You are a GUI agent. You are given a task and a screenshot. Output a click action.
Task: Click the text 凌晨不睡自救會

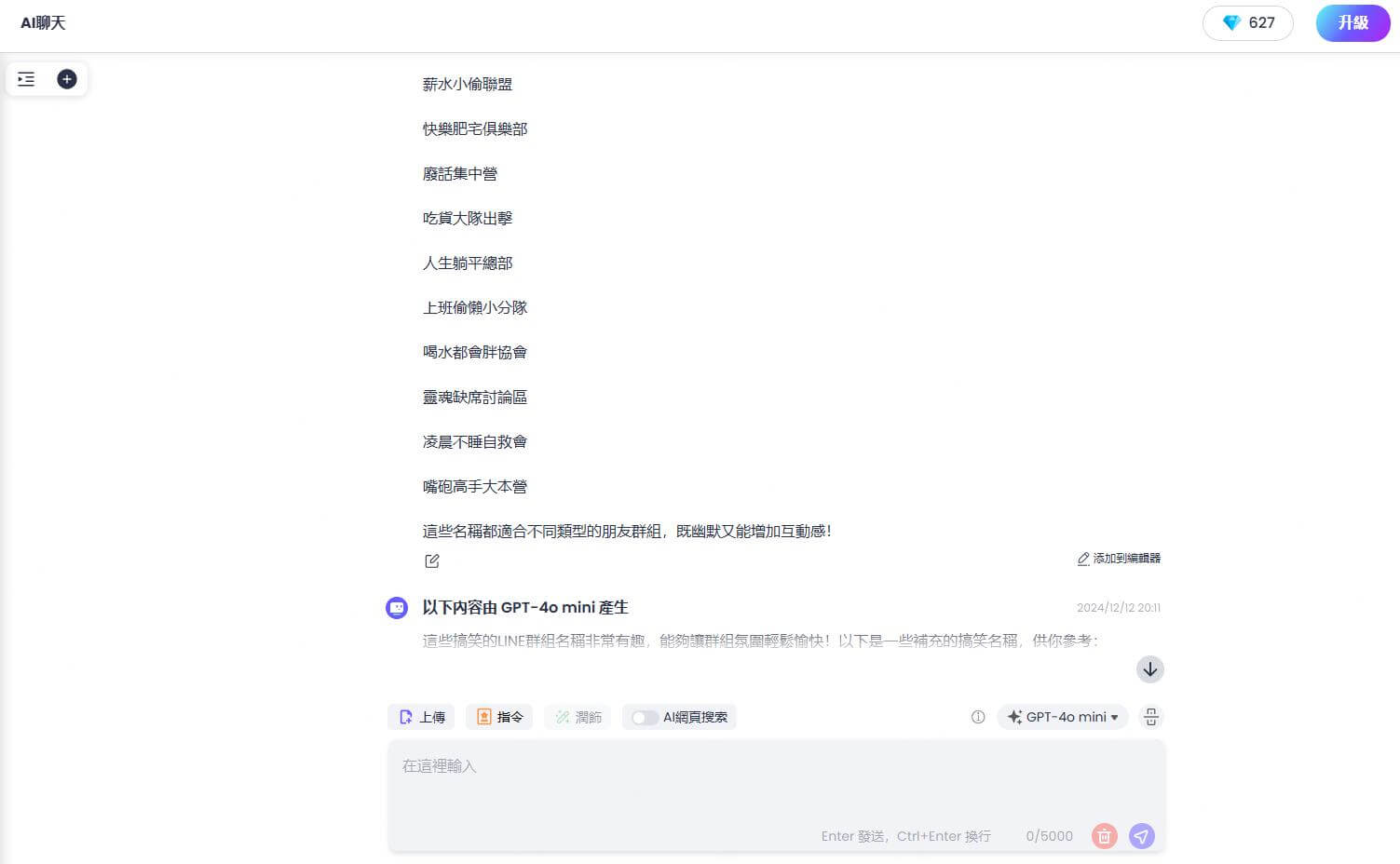pos(475,442)
